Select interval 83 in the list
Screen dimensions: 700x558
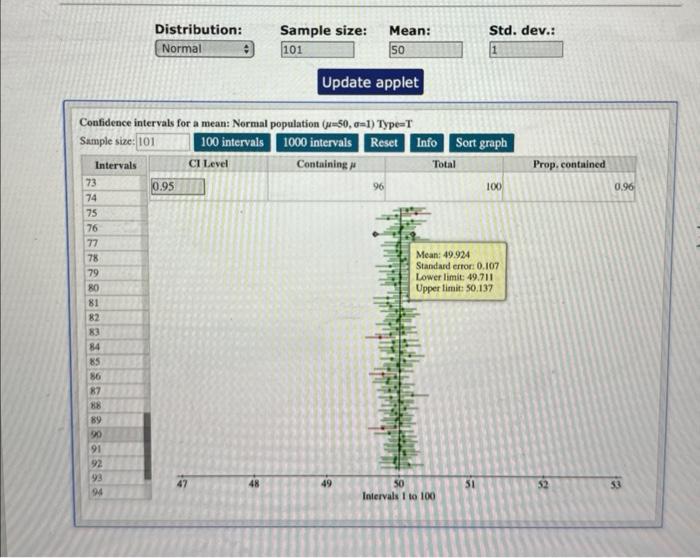pyautogui.click(x=115, y=332)
